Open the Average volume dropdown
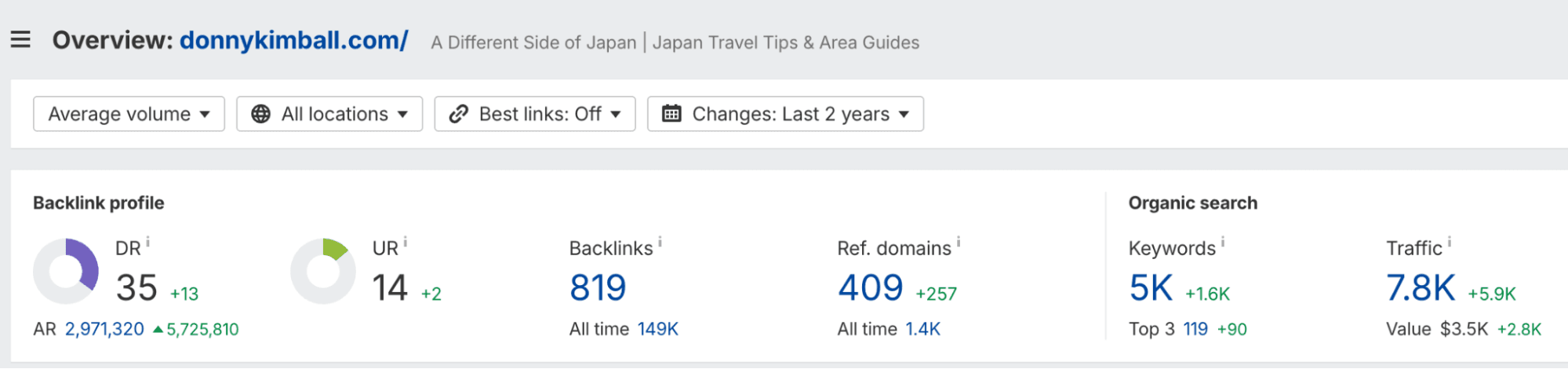The height and width of the screenshot is (369, 1568). 129,114
